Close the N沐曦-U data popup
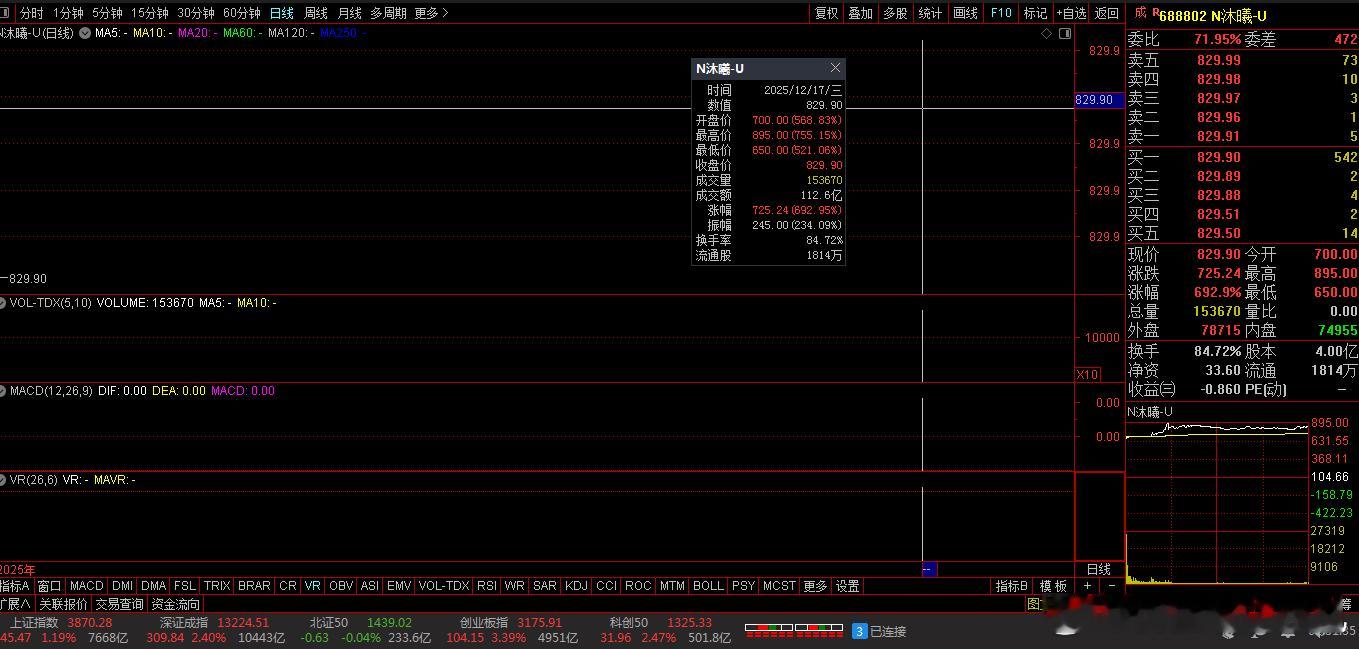 835,68
